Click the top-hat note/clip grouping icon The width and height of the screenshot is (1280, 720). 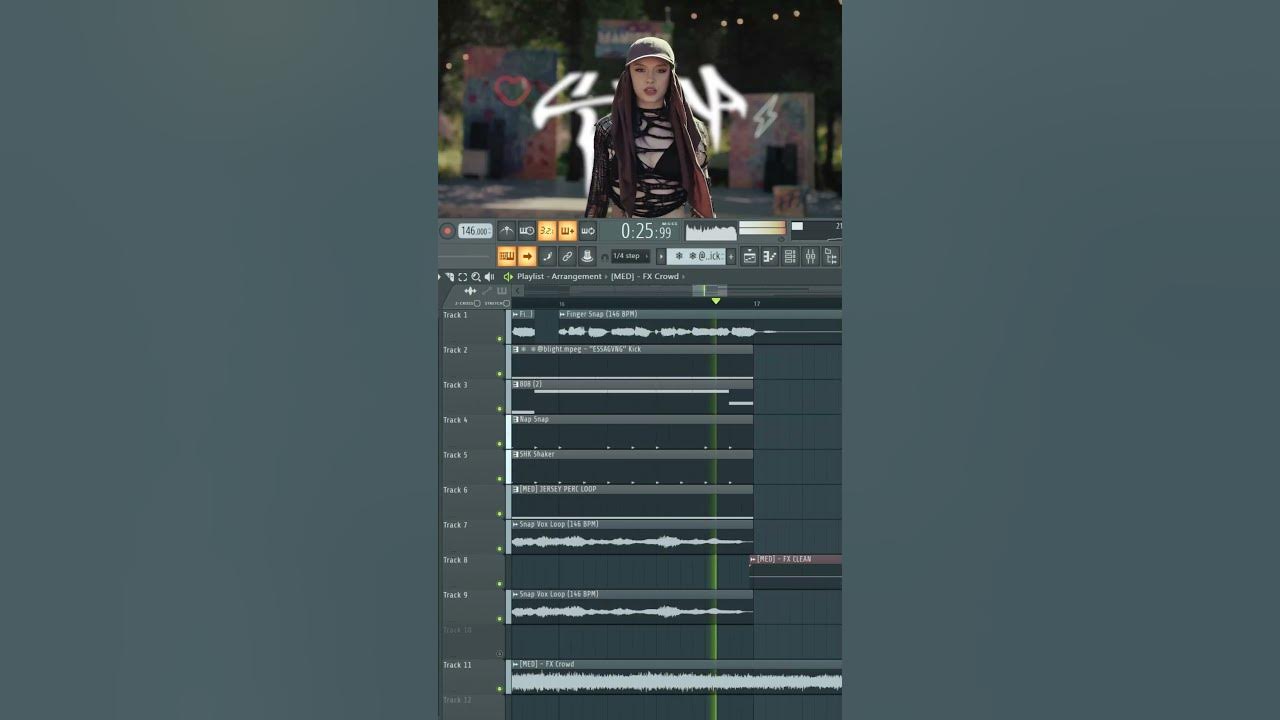click(587, 257)
